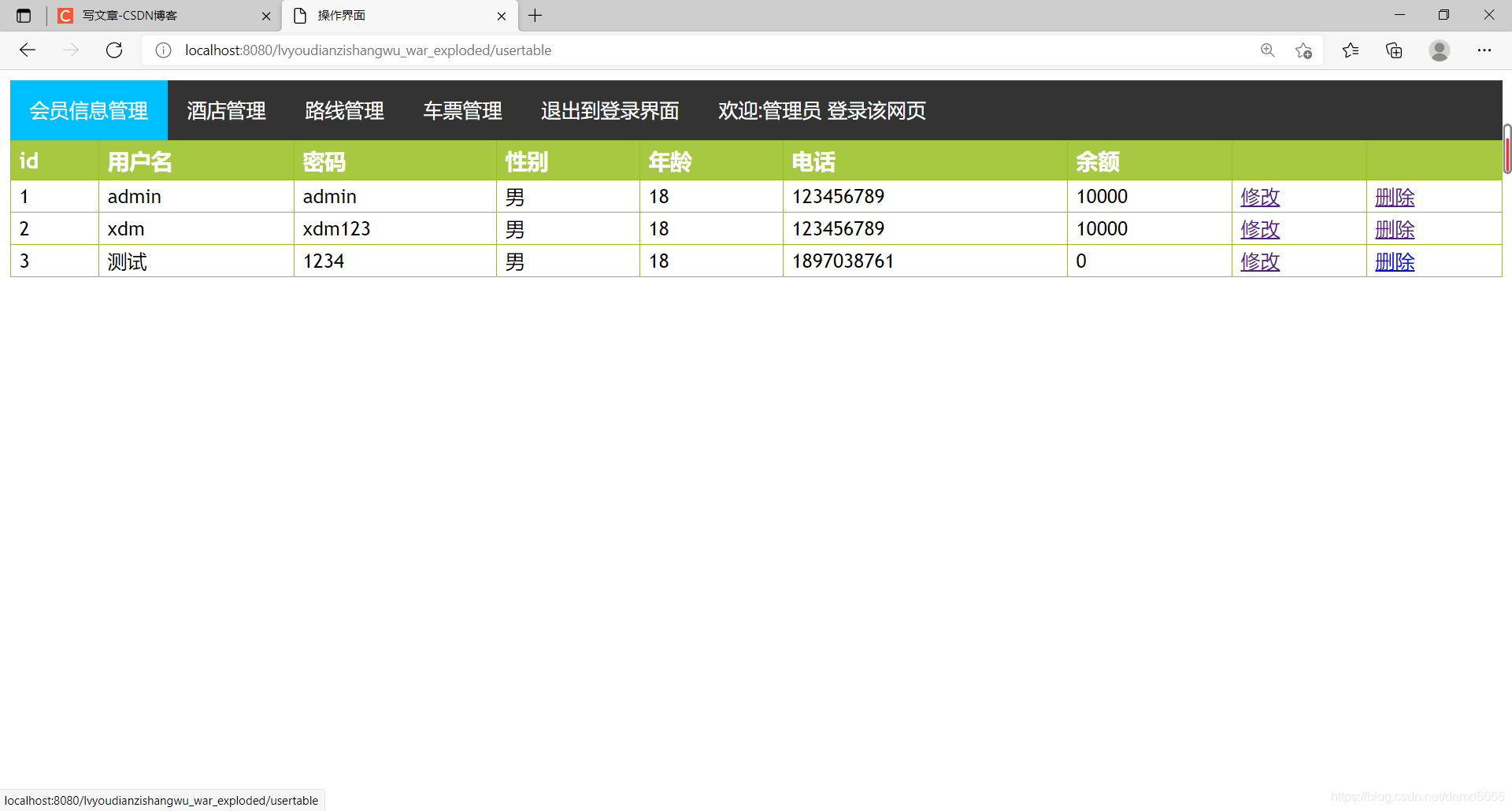Reload the page with refresh icon

(x=114, y=50)
